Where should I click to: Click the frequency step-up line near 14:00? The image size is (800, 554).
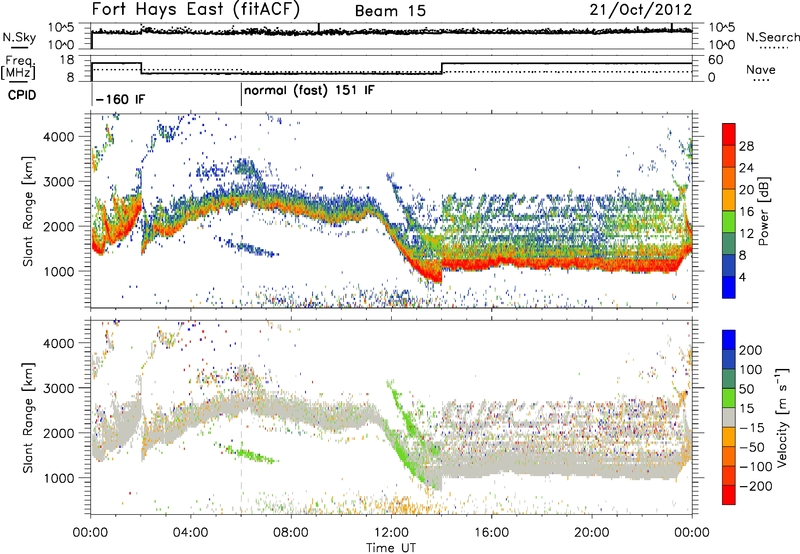coord(442,68)
